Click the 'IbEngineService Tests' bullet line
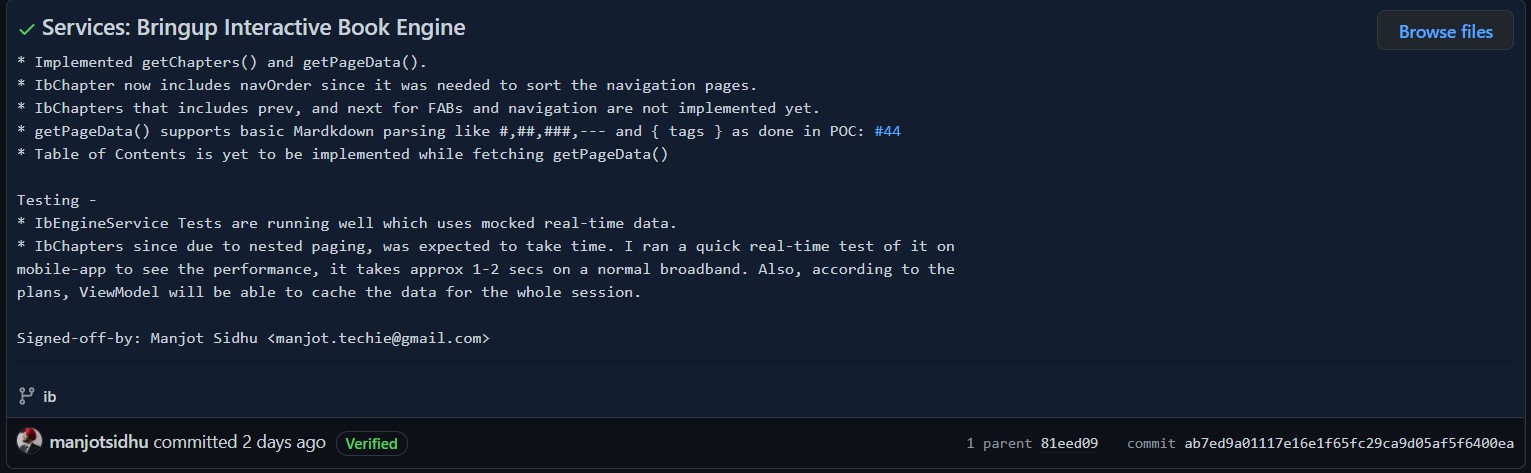Image resolution: width=1531 pixels, height=473 pixels. coord(347,223)
